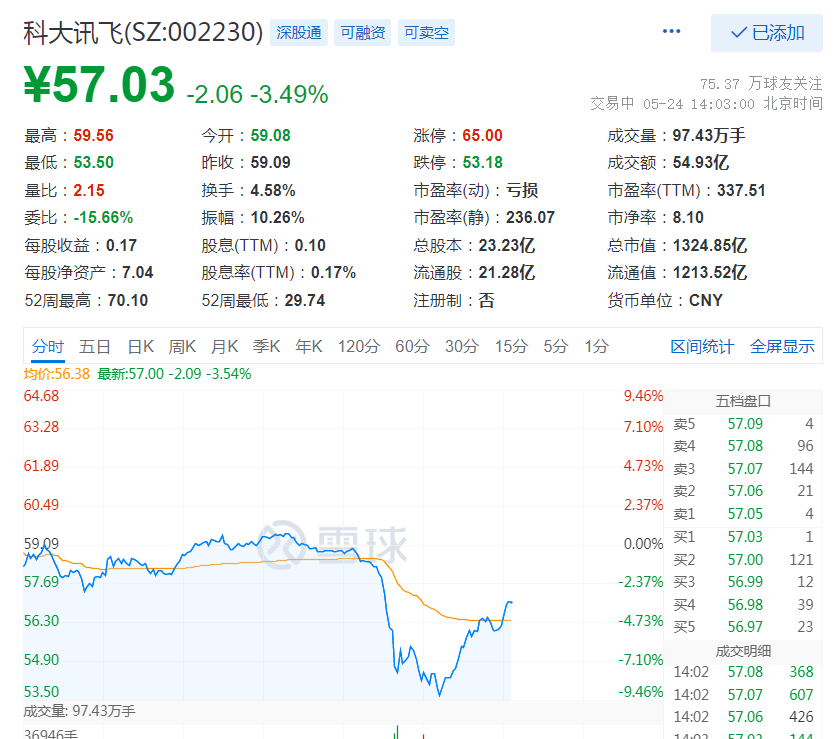
Task: Click the 成交明细 section header
Action: 743,650
